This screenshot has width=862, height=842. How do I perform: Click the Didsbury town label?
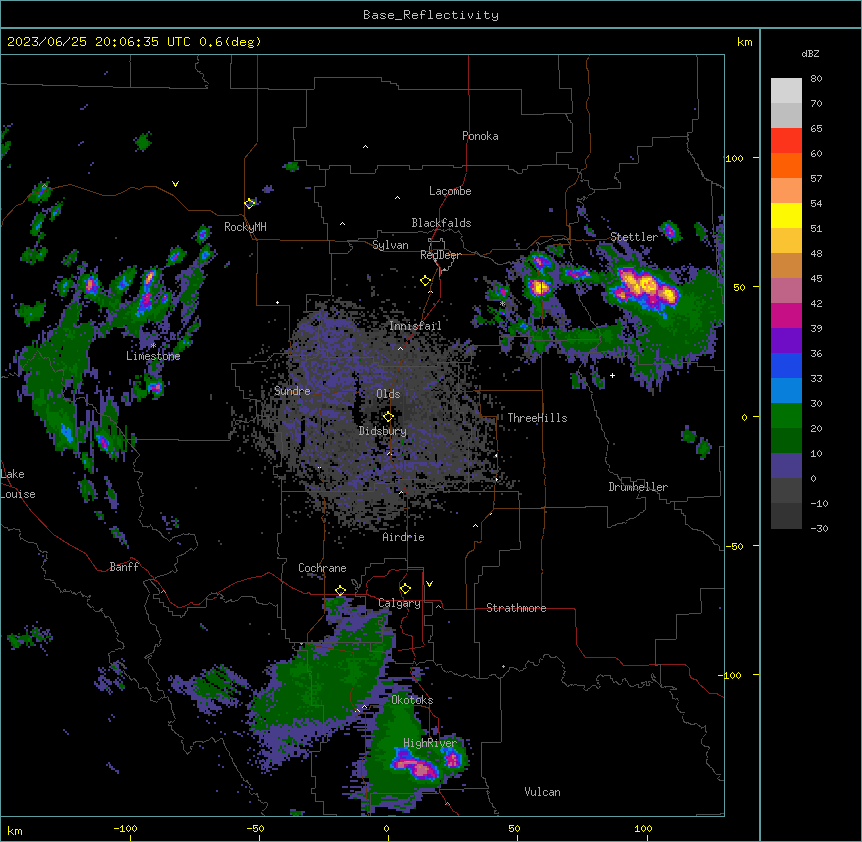pyautogui.click(x=382, y=431)
